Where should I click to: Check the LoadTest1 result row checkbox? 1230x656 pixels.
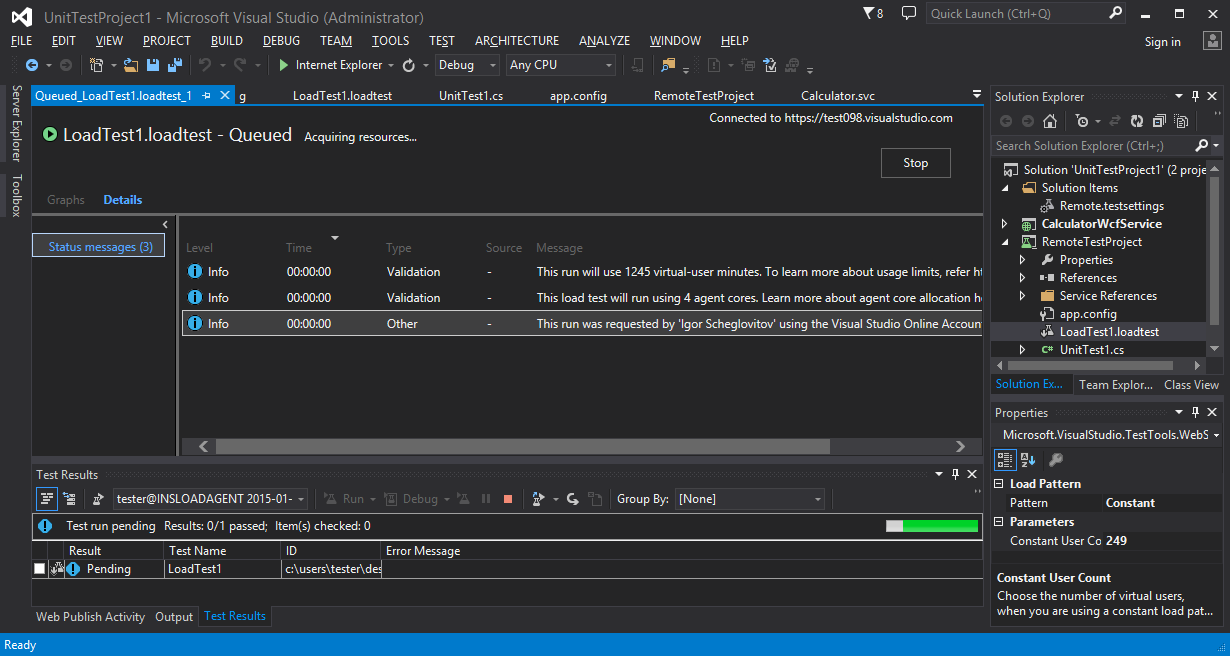coord(39,569)
